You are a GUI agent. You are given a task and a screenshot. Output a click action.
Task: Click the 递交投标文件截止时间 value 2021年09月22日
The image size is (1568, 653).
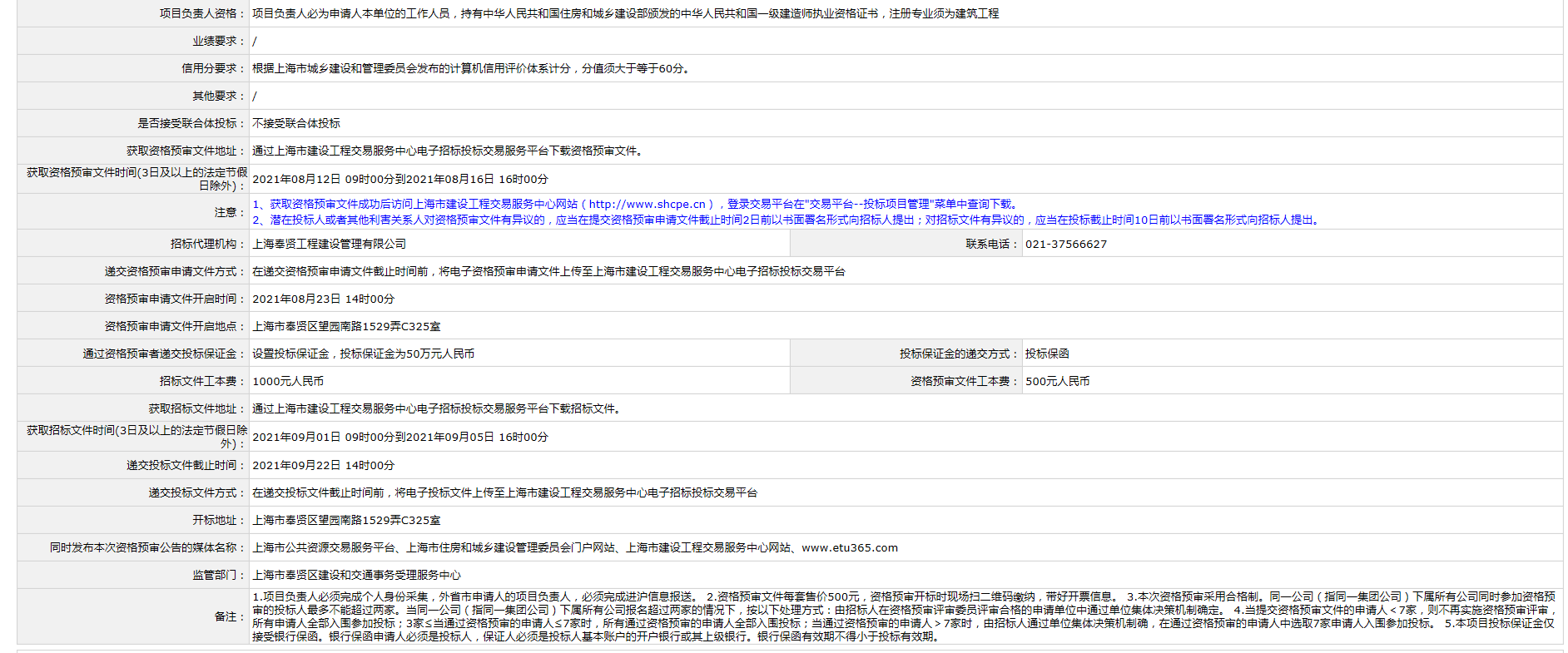(x=323, y=466)
